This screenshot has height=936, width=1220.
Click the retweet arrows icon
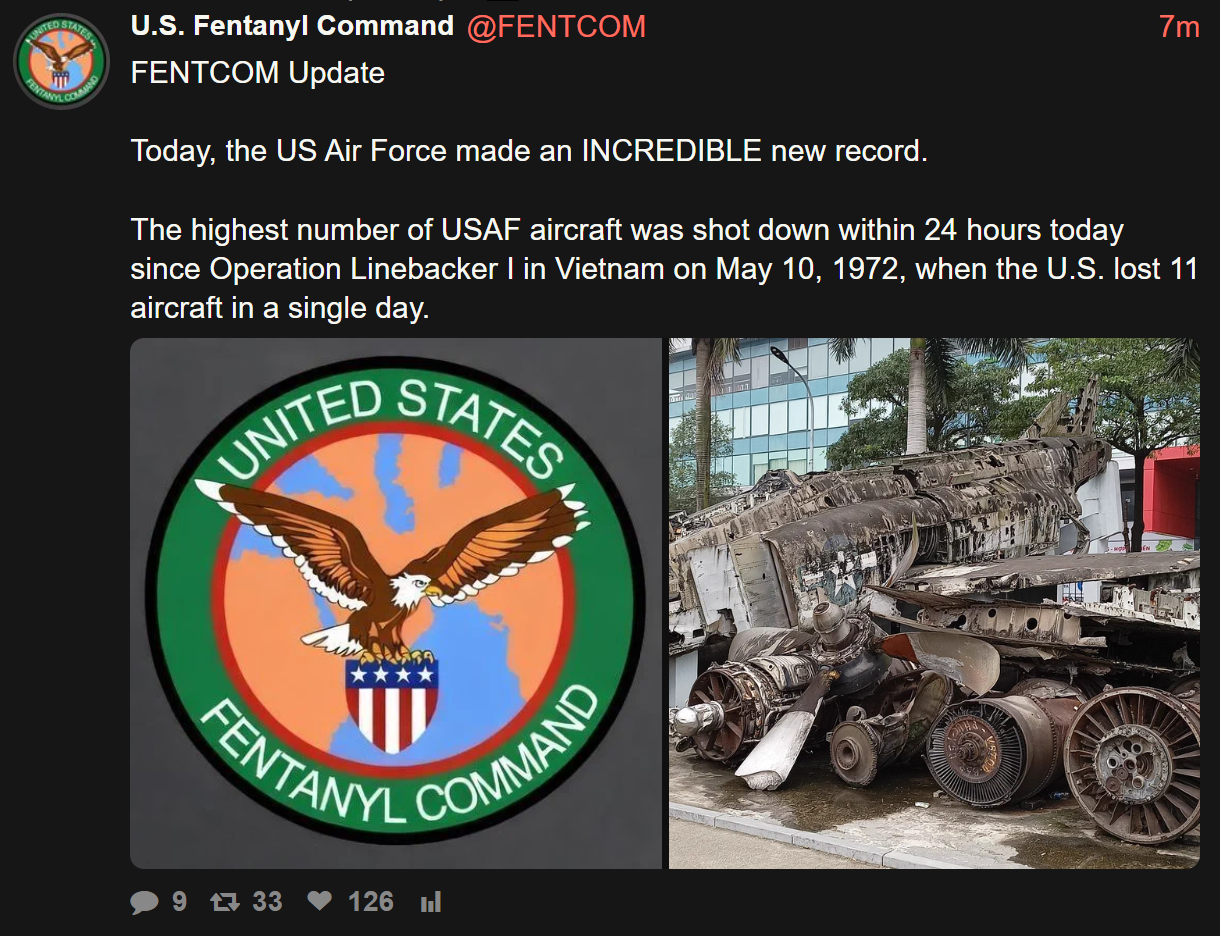coord(224,902)
